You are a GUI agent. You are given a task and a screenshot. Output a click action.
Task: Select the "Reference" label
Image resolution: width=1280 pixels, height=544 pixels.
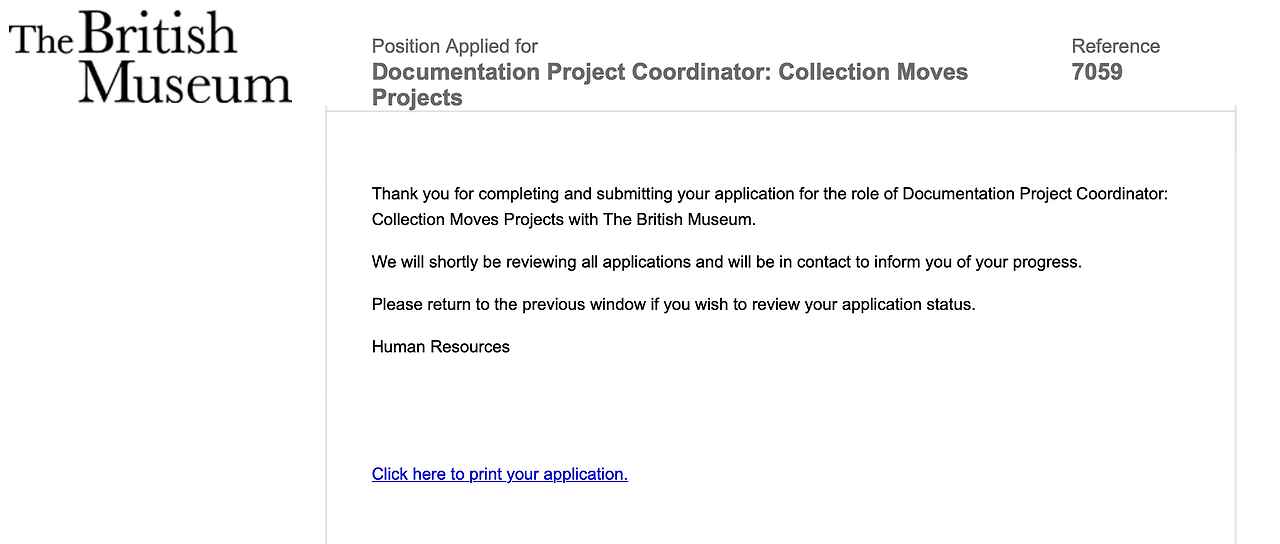(1115, 46)
